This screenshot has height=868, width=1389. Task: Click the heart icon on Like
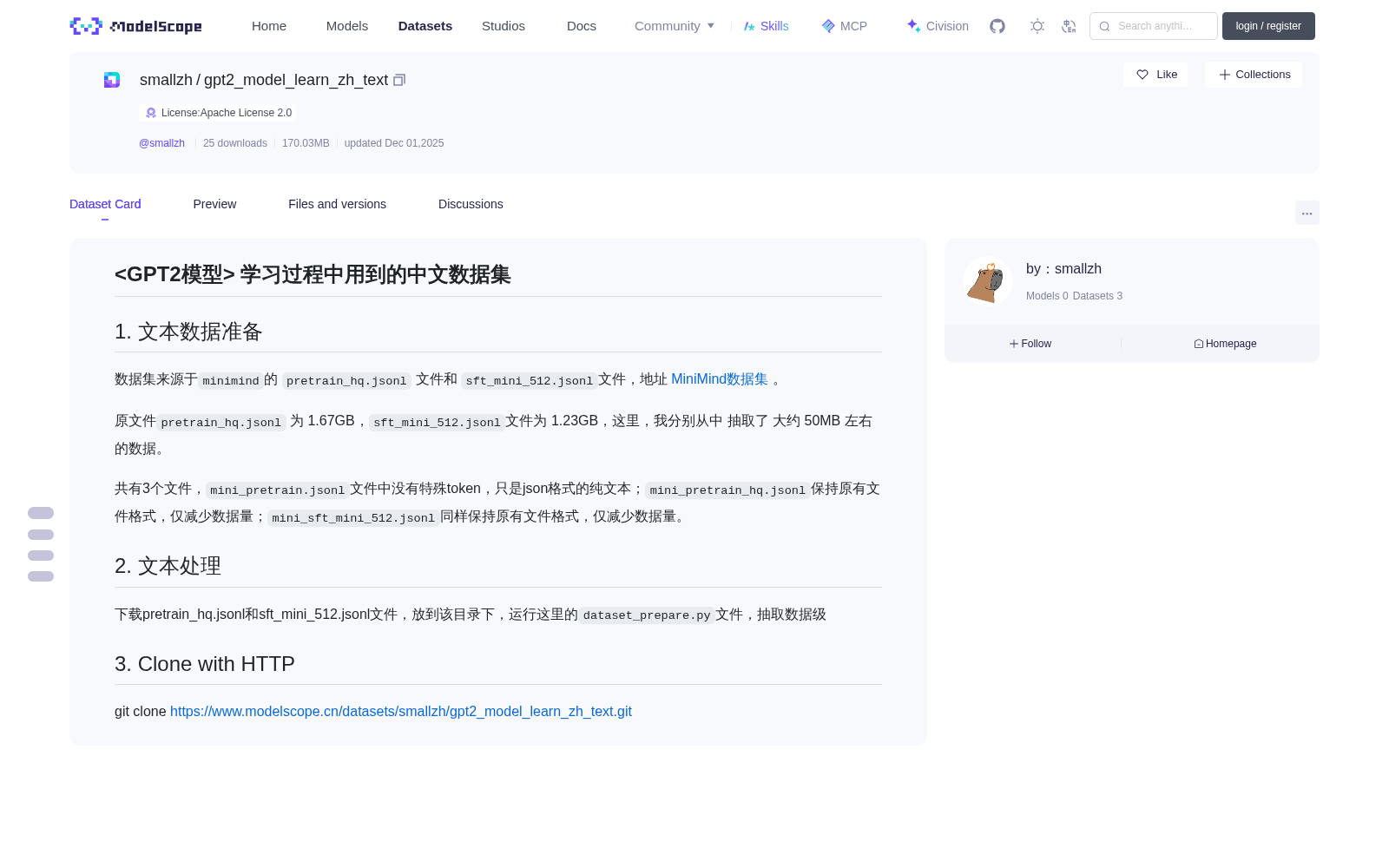point(1142,75)
